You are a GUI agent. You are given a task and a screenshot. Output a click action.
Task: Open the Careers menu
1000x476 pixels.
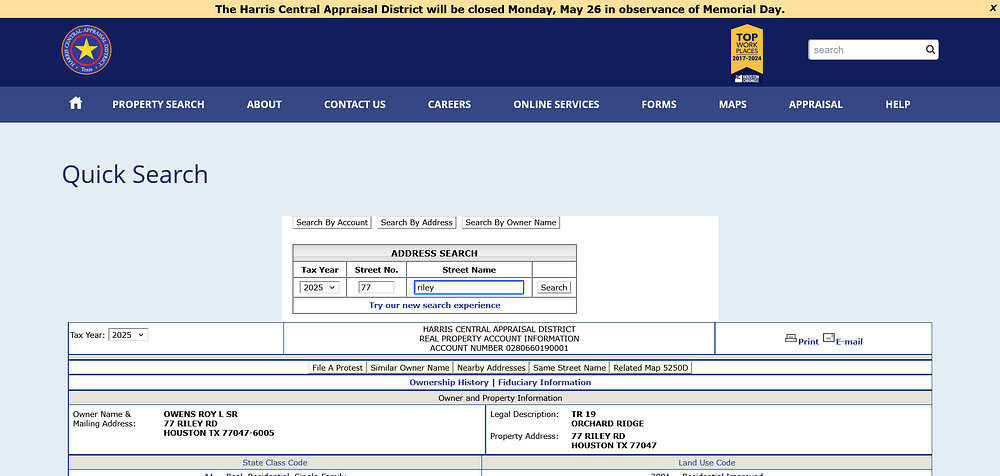pos(450,105)
